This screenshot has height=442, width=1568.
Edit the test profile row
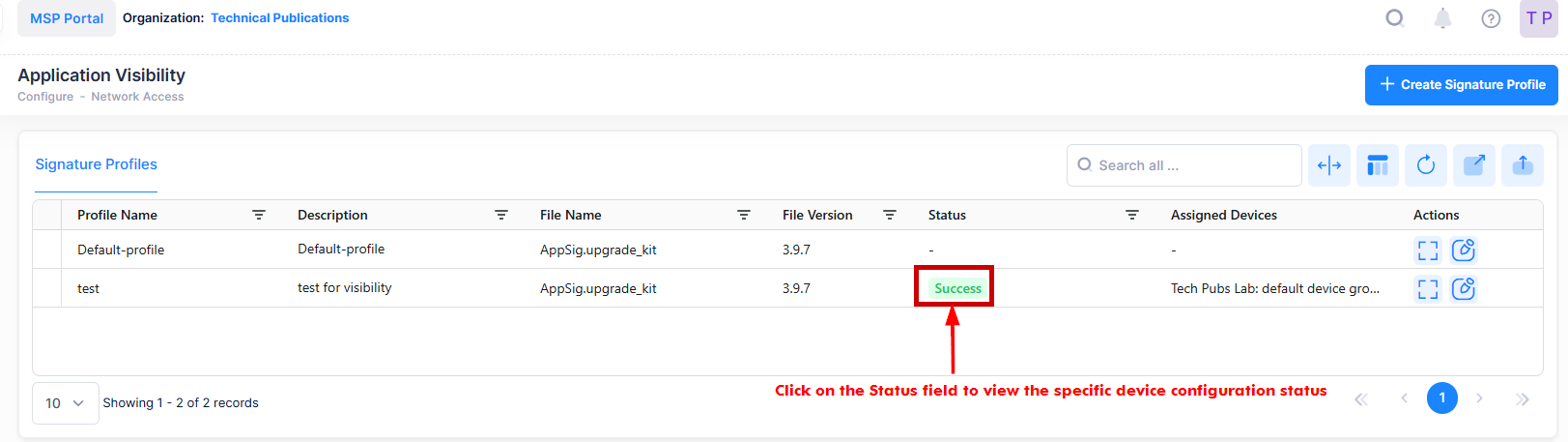click(x=1464, y=288)
